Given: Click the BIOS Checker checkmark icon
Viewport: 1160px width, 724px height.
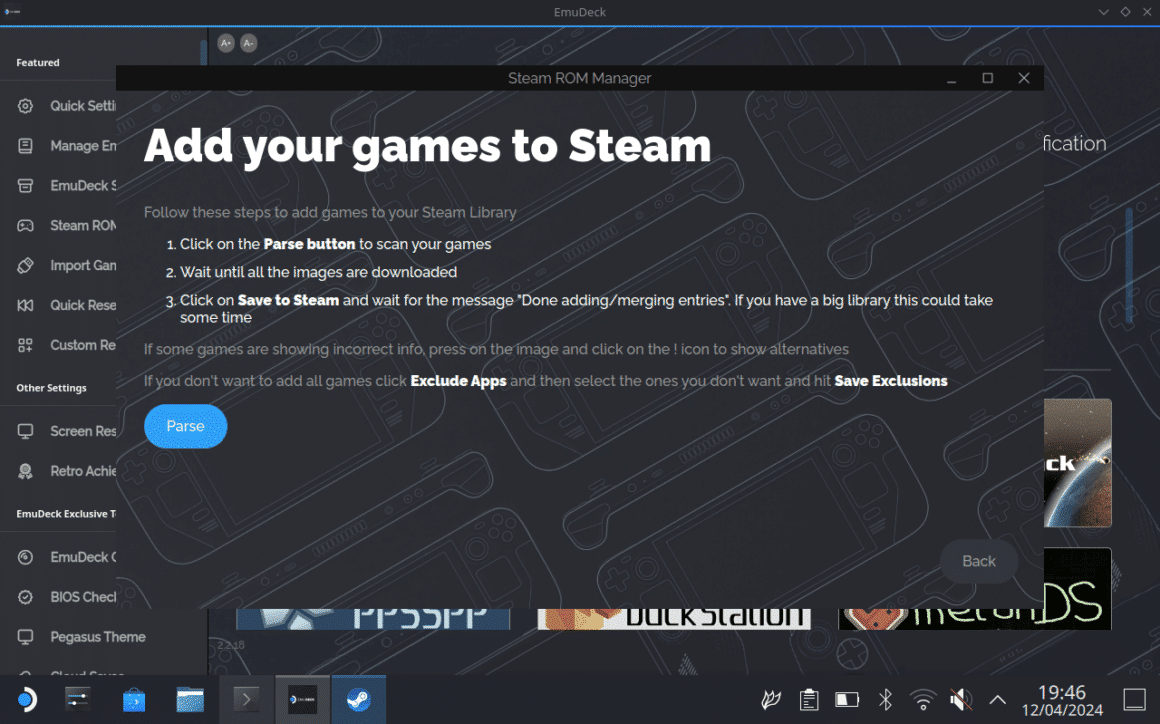Looking at the screenshot, I should [x=25, y=597].
